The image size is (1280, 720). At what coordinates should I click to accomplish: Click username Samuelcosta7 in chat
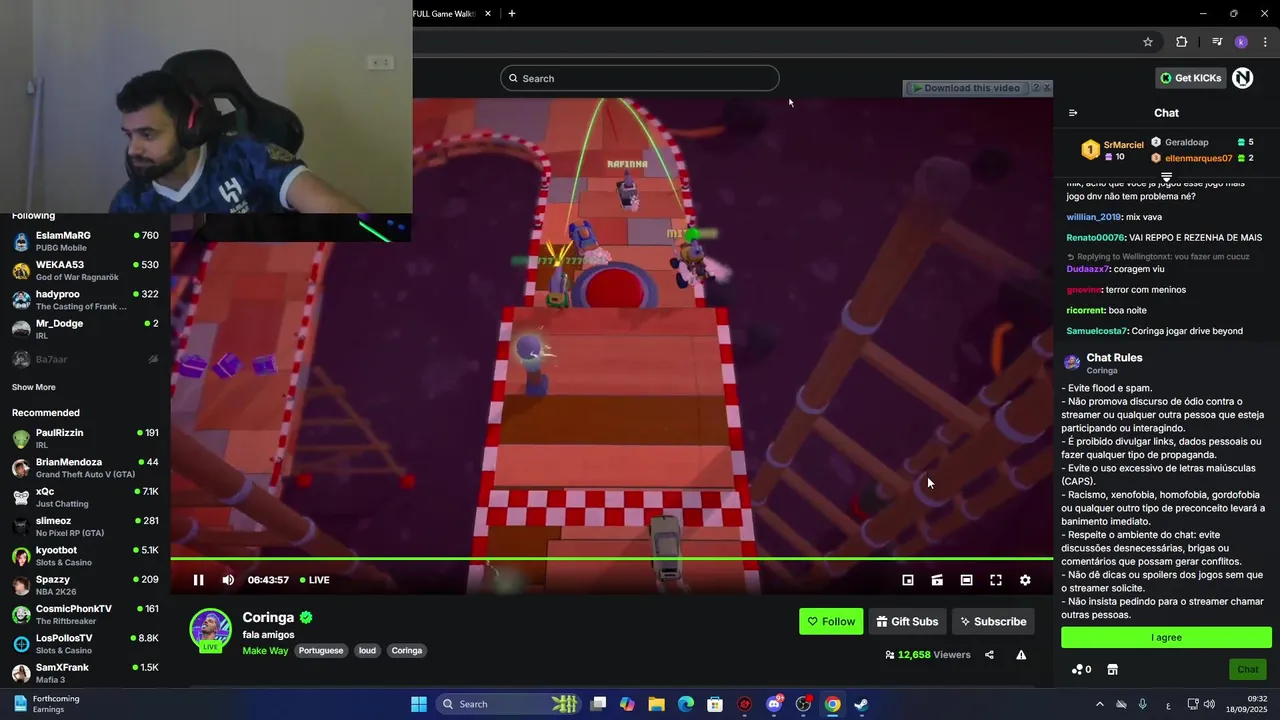(1097, 331)
